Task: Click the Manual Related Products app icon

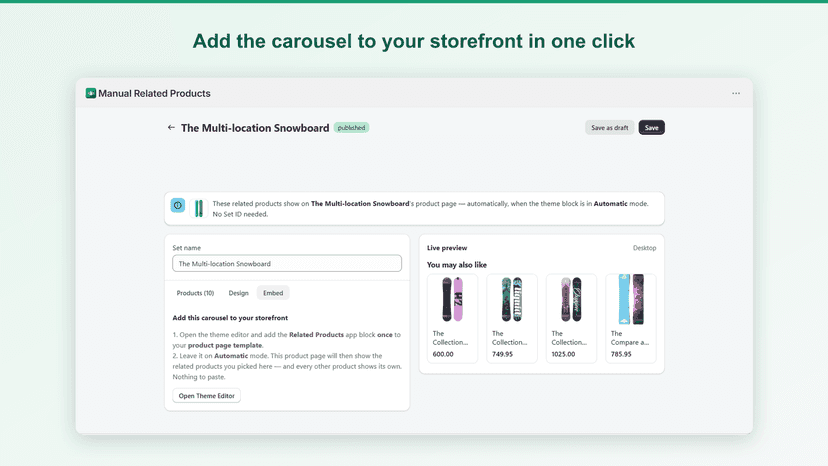Action: point(91,94)
